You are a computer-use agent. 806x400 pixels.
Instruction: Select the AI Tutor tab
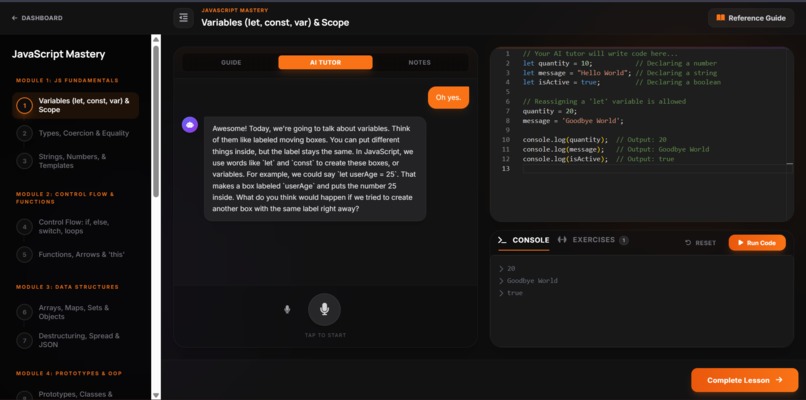[x=325, y=63]
